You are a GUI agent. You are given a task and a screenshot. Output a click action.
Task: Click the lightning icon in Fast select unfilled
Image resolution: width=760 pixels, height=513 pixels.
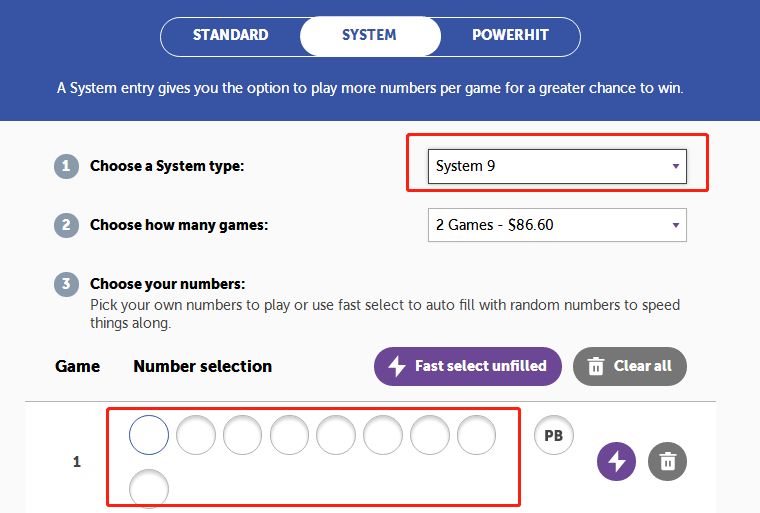tap(397, 366)
